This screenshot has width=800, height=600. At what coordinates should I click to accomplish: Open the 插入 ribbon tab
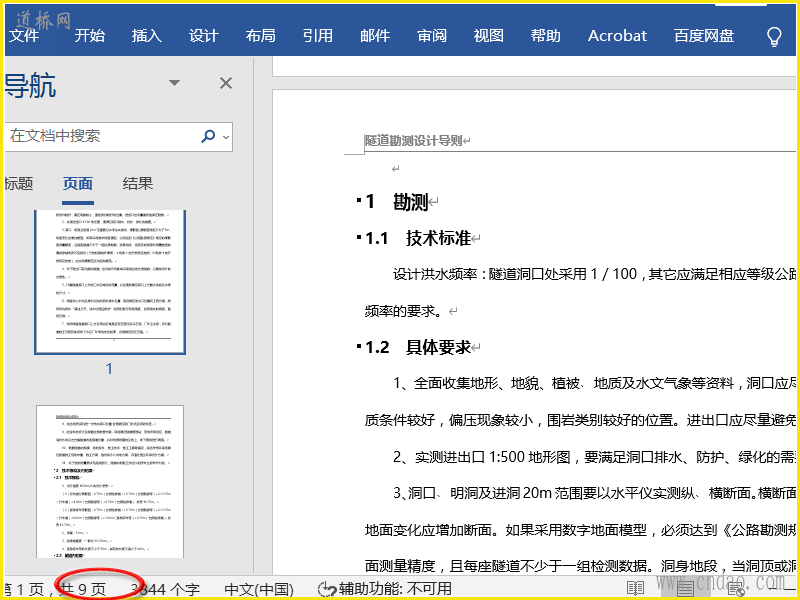click(x=146, y=36)
